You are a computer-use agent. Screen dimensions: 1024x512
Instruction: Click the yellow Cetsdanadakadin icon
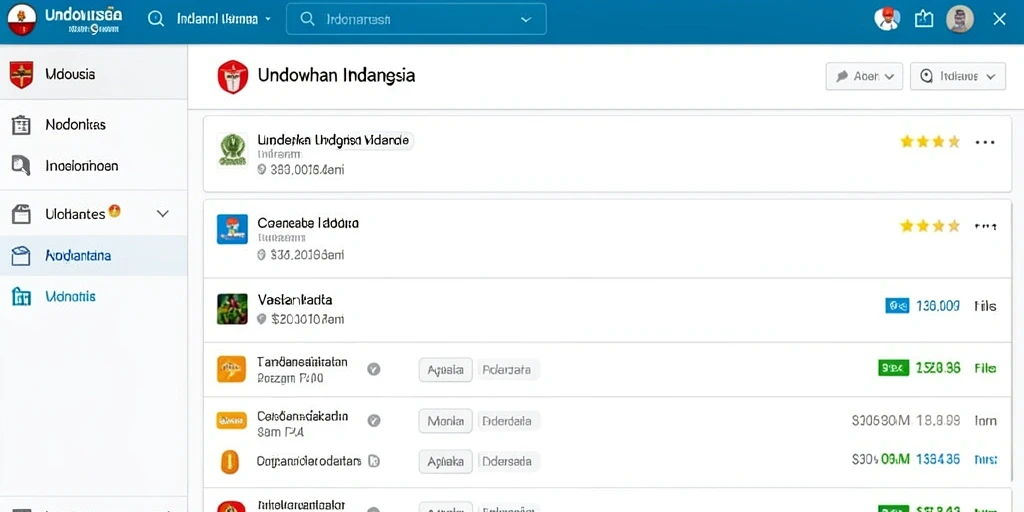click(x=231, y=420)
